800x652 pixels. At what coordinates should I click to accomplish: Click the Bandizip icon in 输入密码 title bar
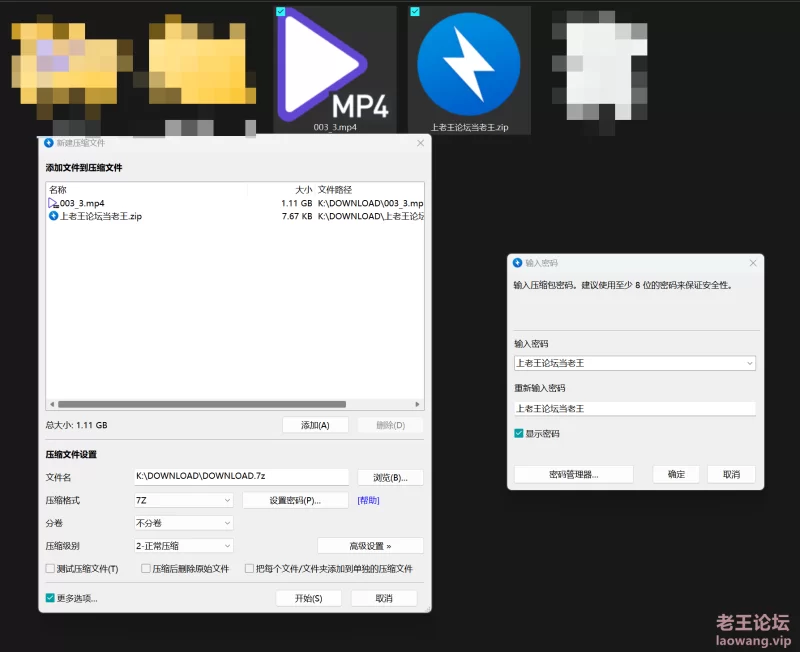517,263
